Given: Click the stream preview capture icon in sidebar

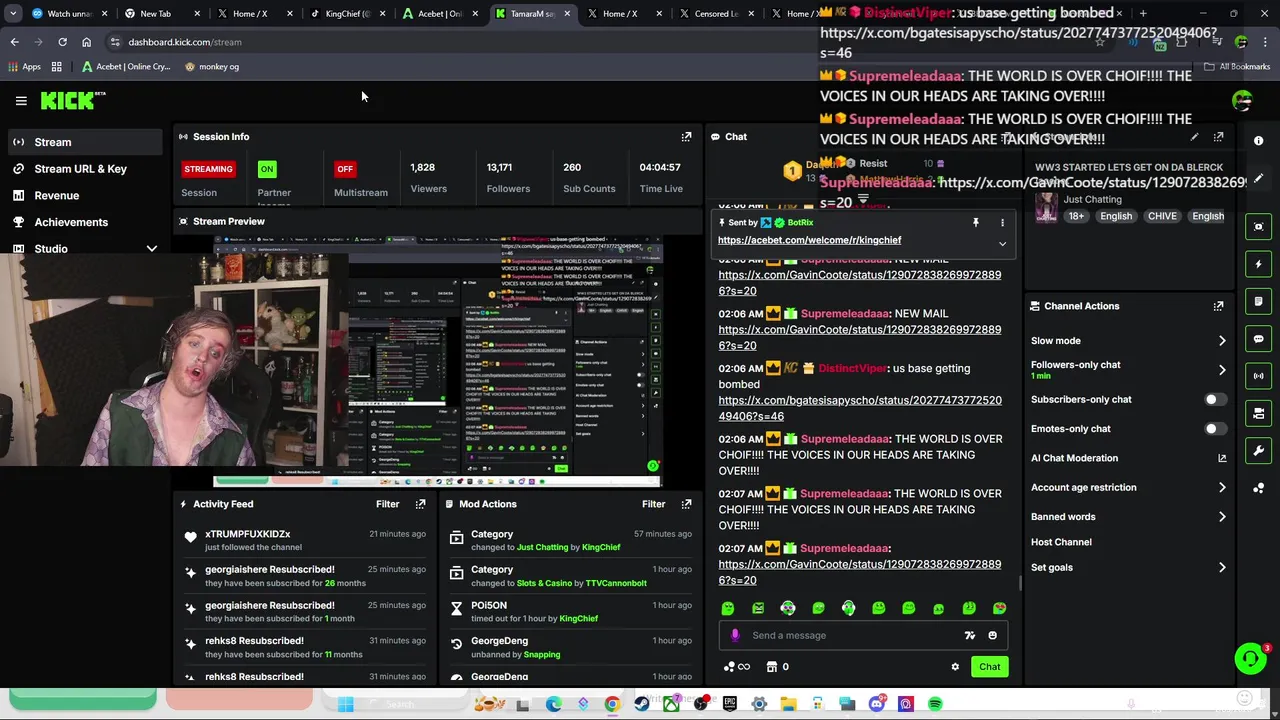Looking at the screenshot, I should pyautogui.click(x=1259, y=227).
